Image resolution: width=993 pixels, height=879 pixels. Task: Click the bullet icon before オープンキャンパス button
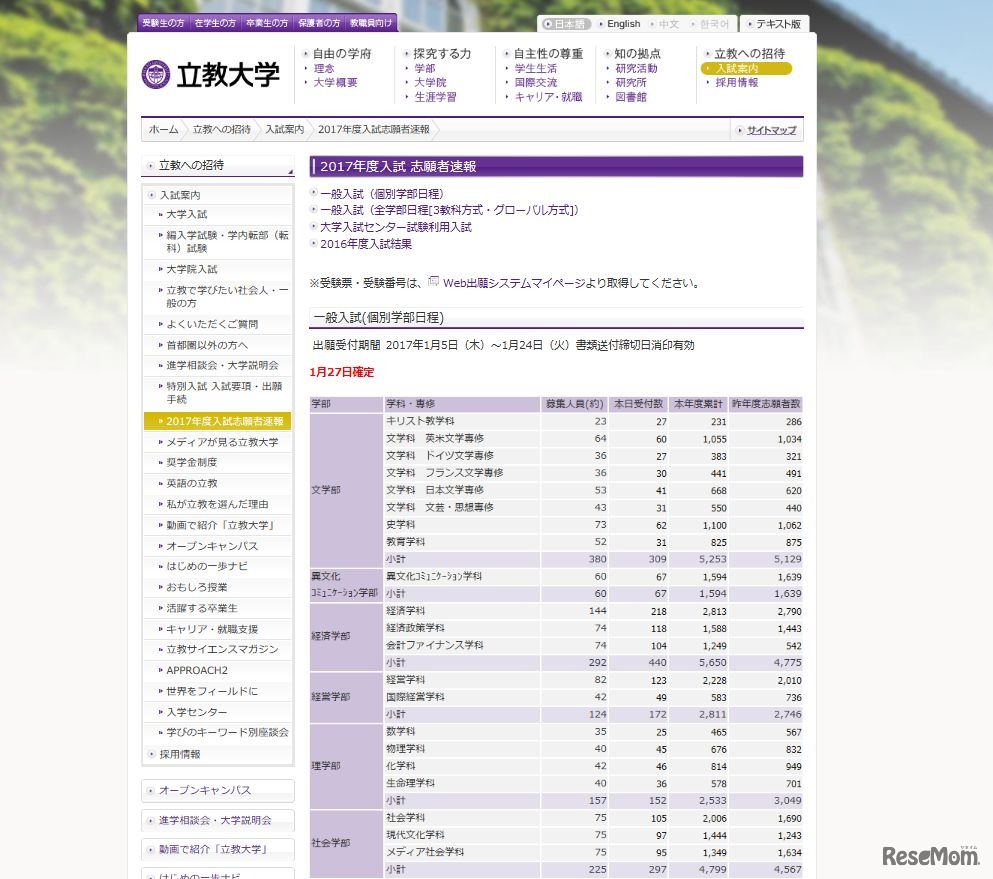[x=150, y=790]
